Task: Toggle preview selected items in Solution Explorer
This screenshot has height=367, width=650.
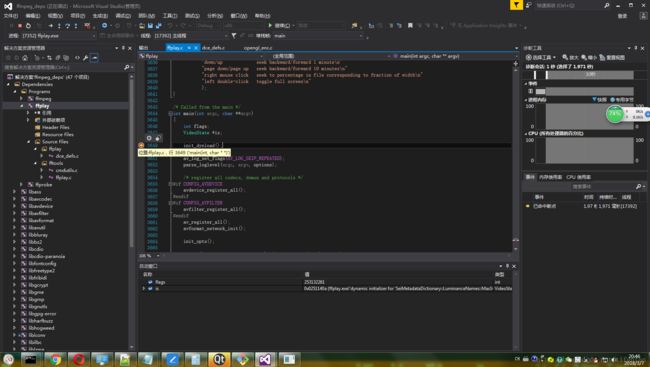Action: pyautogui.click(x=95, y=58)
